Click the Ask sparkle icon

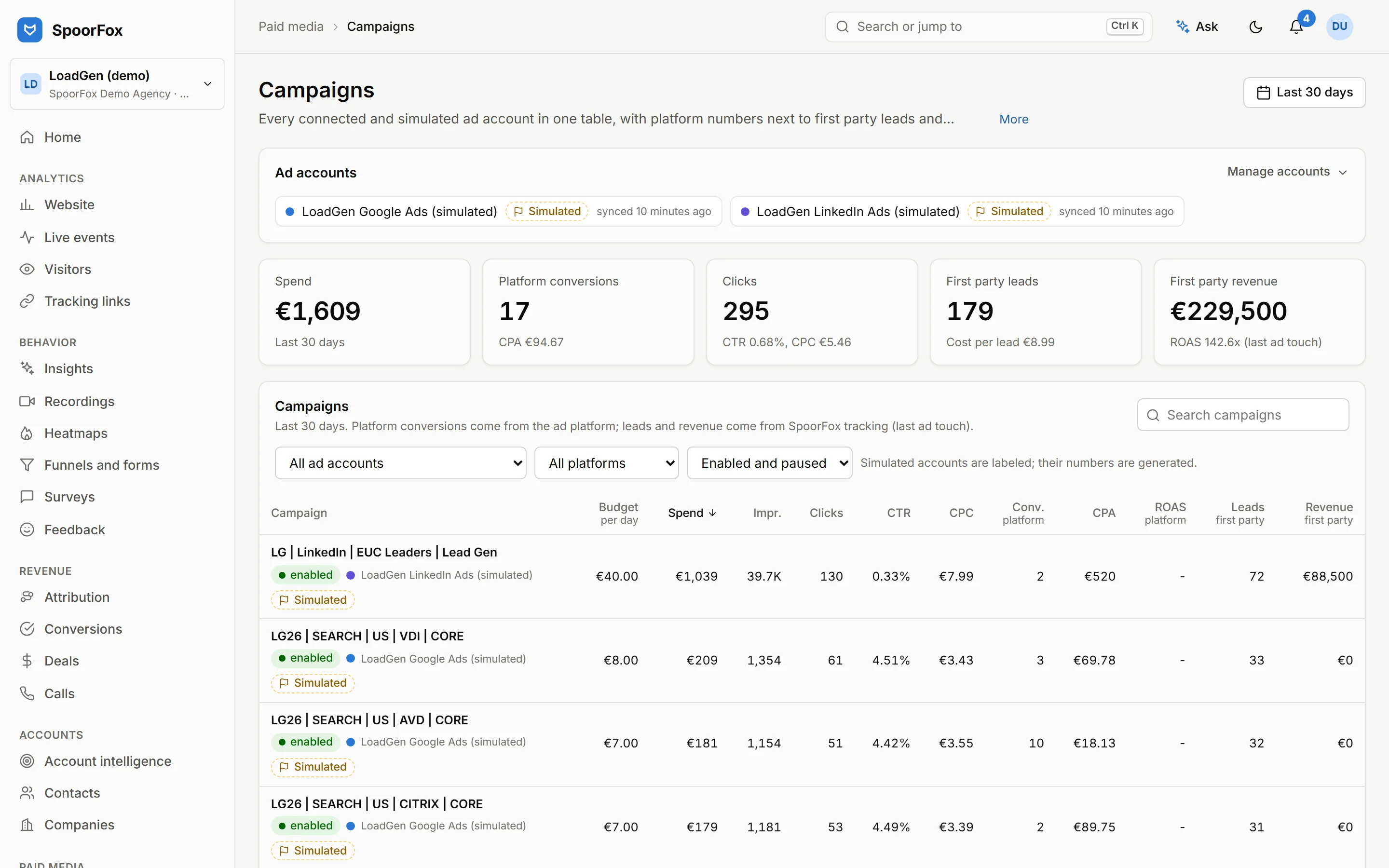(x=1183, y=27)
